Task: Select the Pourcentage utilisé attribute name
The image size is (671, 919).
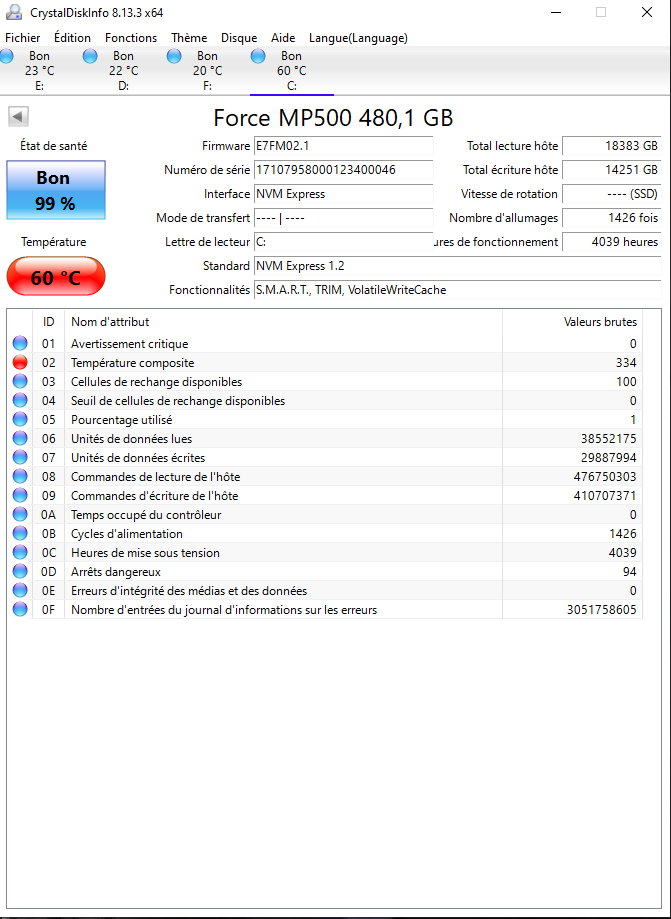Action: coord(122,420)
